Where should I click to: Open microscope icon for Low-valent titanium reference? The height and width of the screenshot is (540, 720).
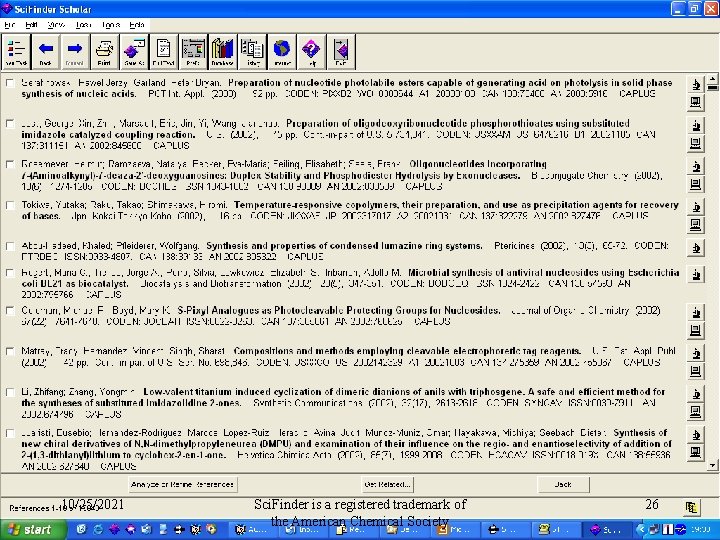pyautogui.click(x=696, y=394)
